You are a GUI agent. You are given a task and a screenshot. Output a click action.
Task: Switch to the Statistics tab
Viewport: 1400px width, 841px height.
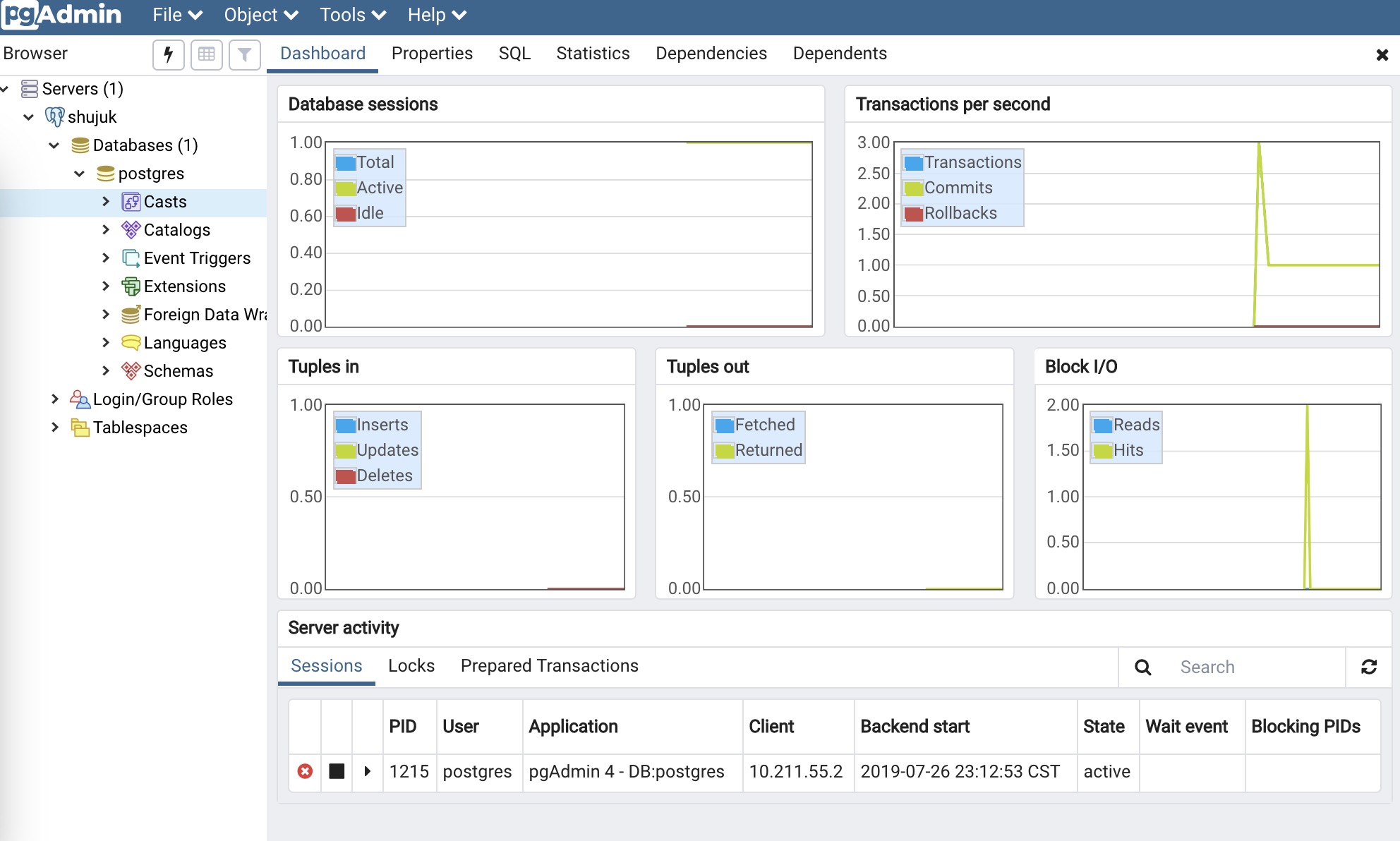tap(593, 54)
